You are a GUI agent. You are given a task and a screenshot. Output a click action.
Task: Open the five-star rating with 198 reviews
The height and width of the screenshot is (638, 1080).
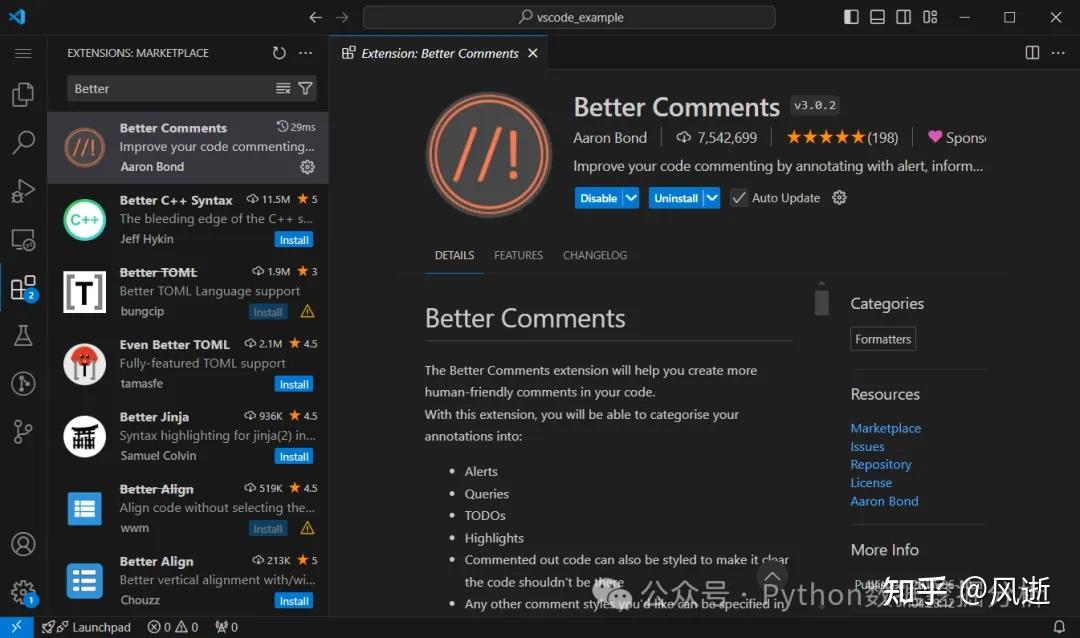(x=842, y=137)
